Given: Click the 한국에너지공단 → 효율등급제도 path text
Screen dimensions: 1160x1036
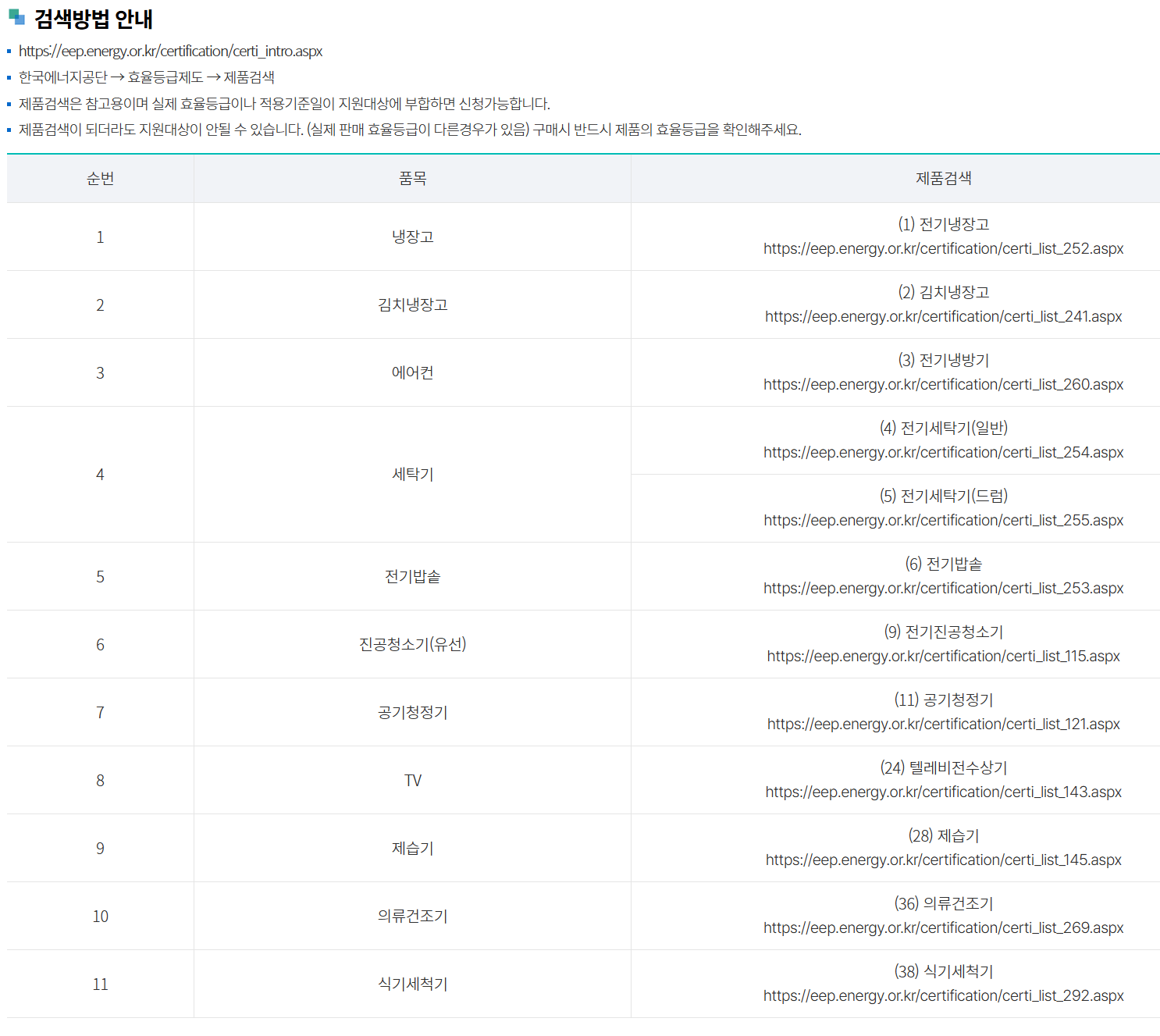Looking at the screenshot, I should [x=146, y=77].
